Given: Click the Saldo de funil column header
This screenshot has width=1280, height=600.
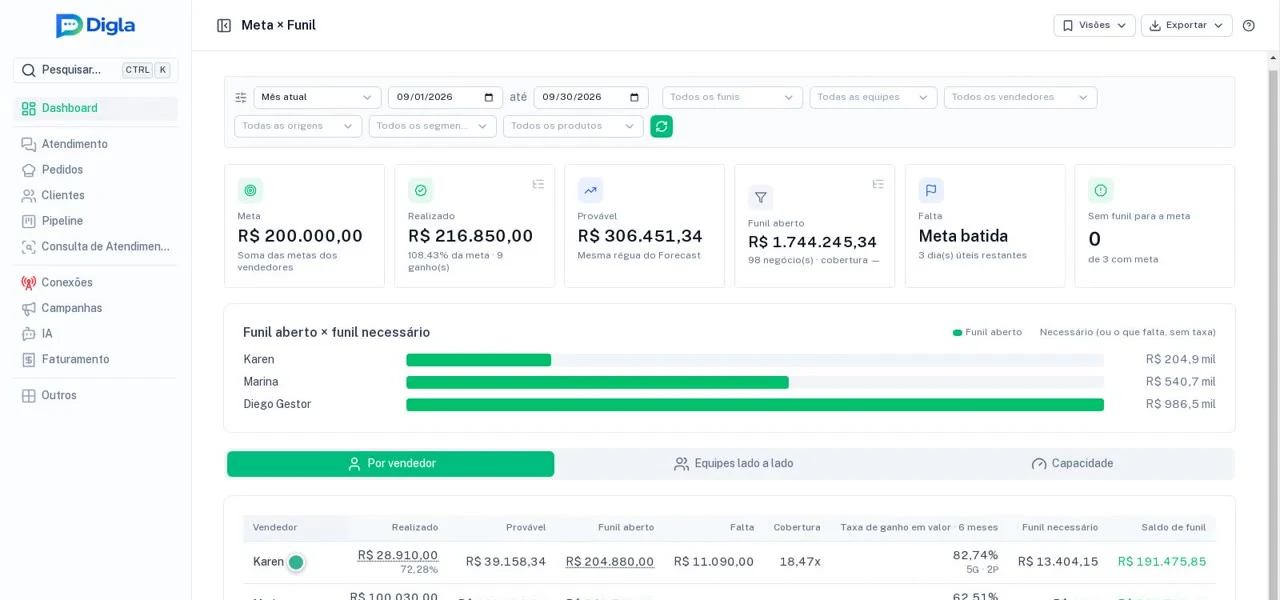Looking at the screenshot, I should coord(1174,528).
